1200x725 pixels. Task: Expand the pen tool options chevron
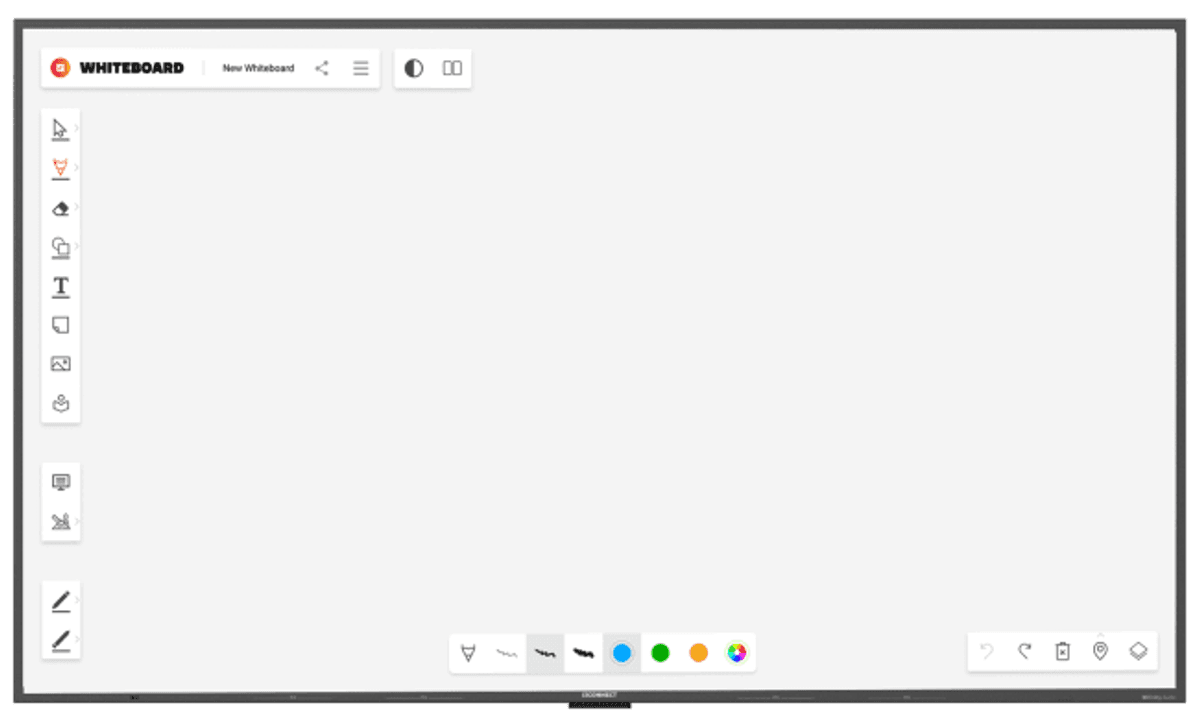77,167
